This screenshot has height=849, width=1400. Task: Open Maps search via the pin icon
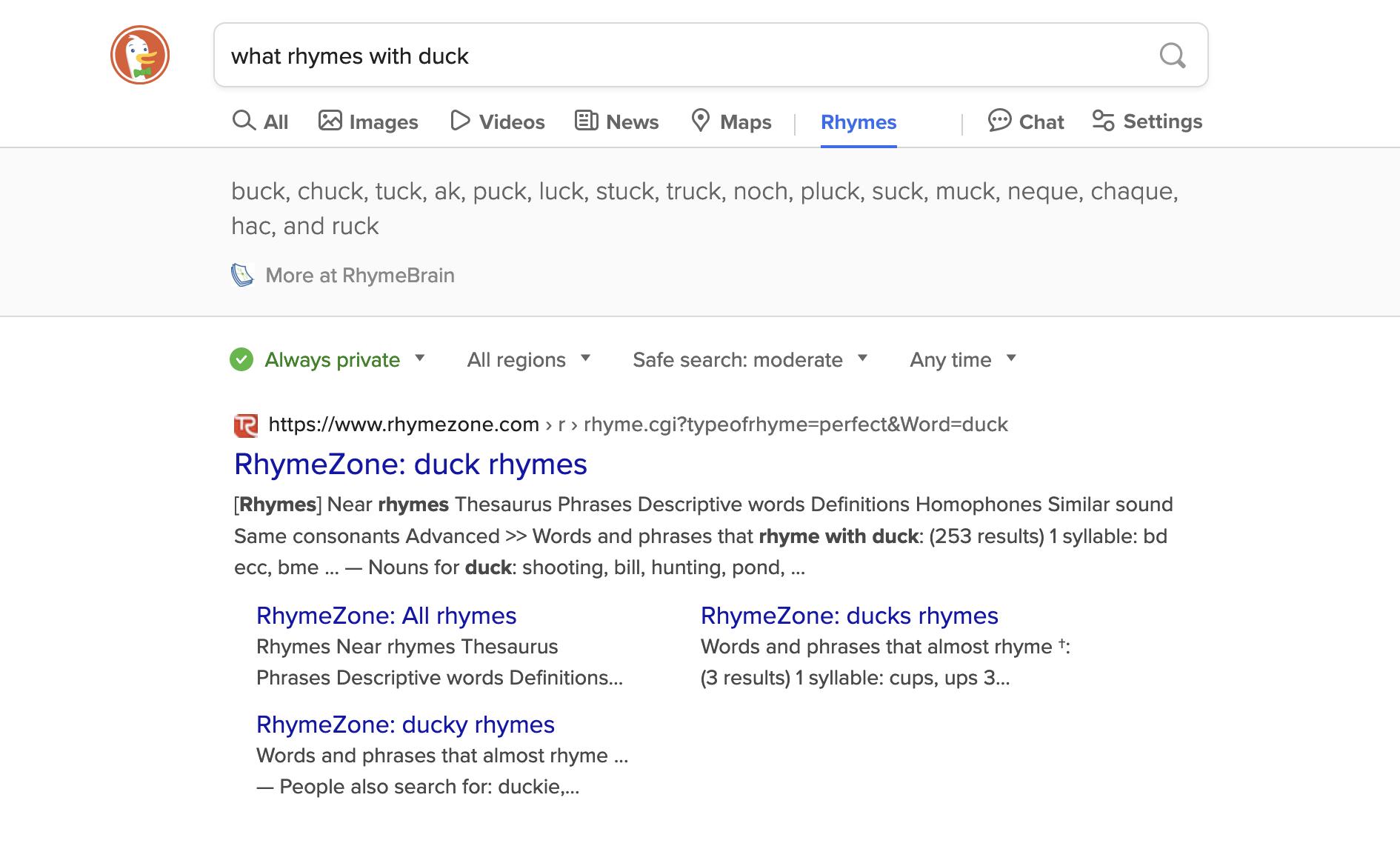(x=701, y=121)
